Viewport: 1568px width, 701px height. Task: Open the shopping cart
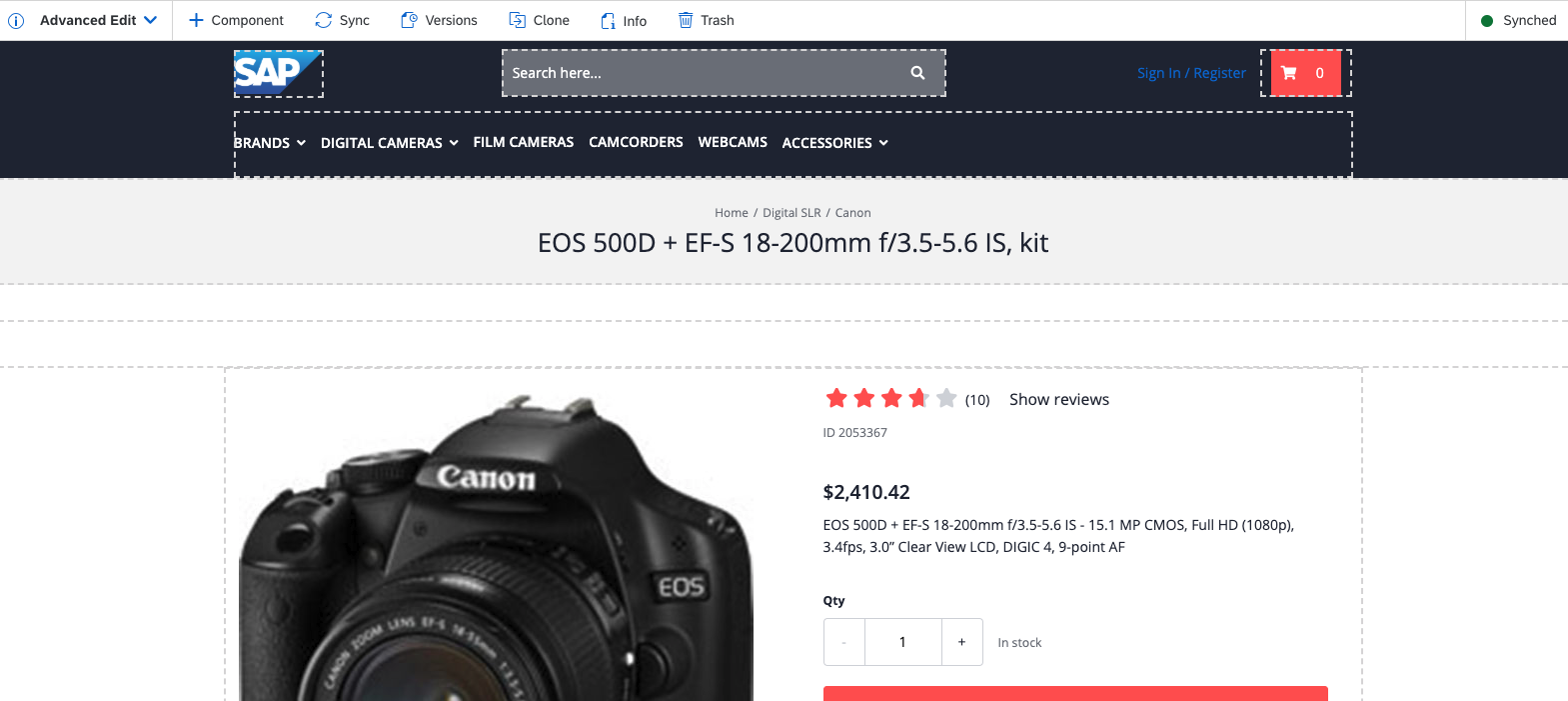pyautogui.click(x=1305, y=73)
